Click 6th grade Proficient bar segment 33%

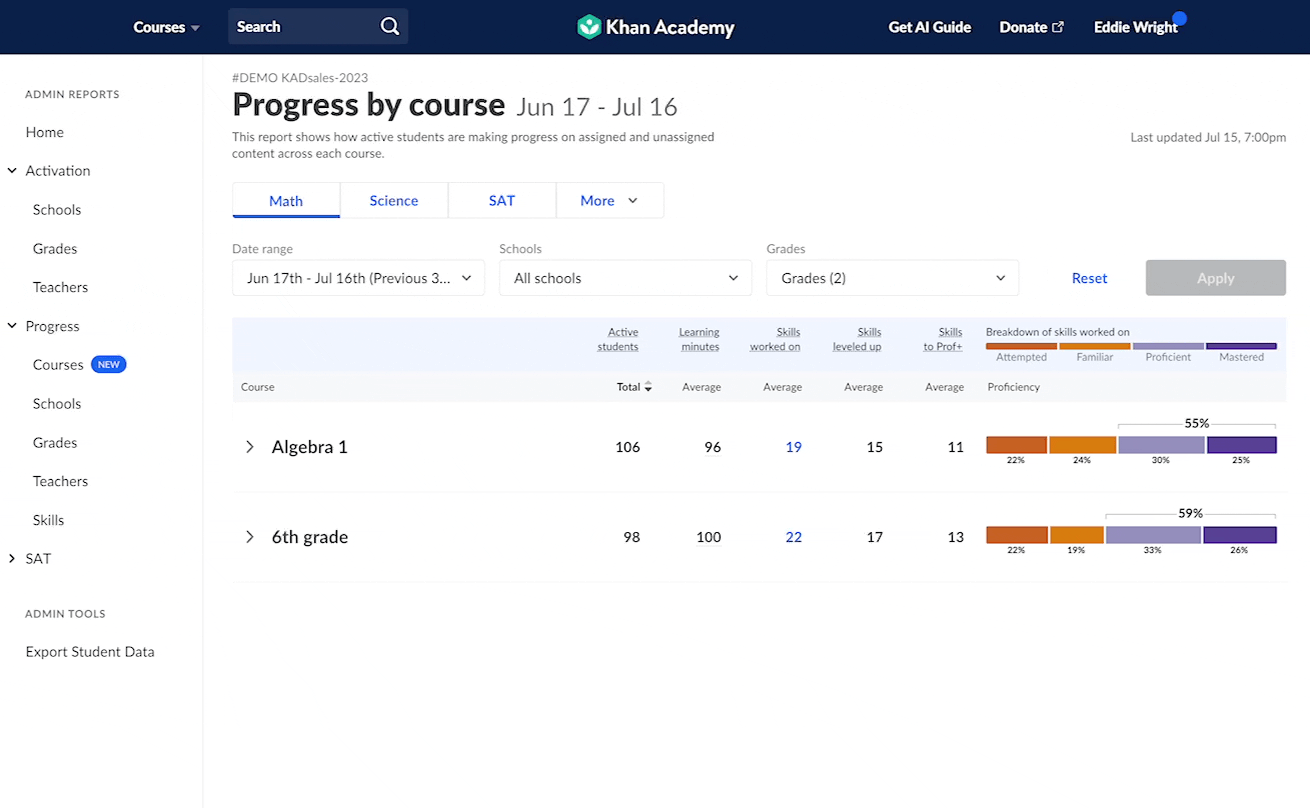click(1153, 535)
